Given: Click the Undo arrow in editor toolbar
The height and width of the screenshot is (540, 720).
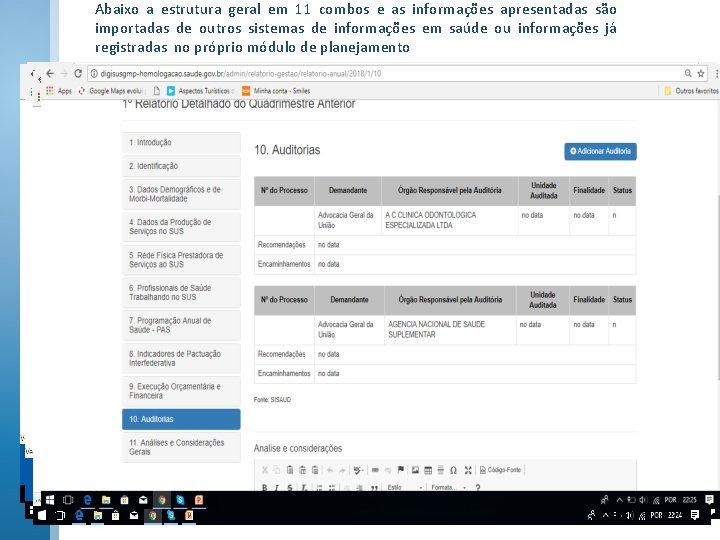Looking at the screenshot, I should (x=330, y=470).
